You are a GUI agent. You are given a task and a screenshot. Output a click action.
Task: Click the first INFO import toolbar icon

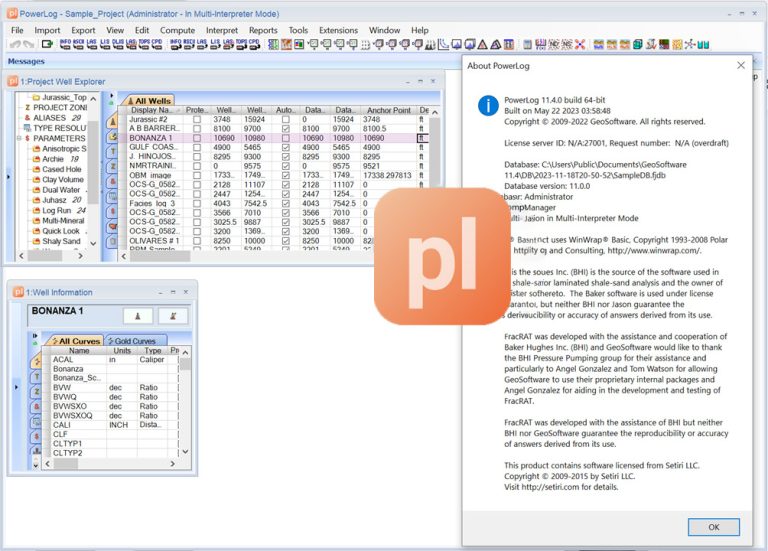tap(65, 44)
